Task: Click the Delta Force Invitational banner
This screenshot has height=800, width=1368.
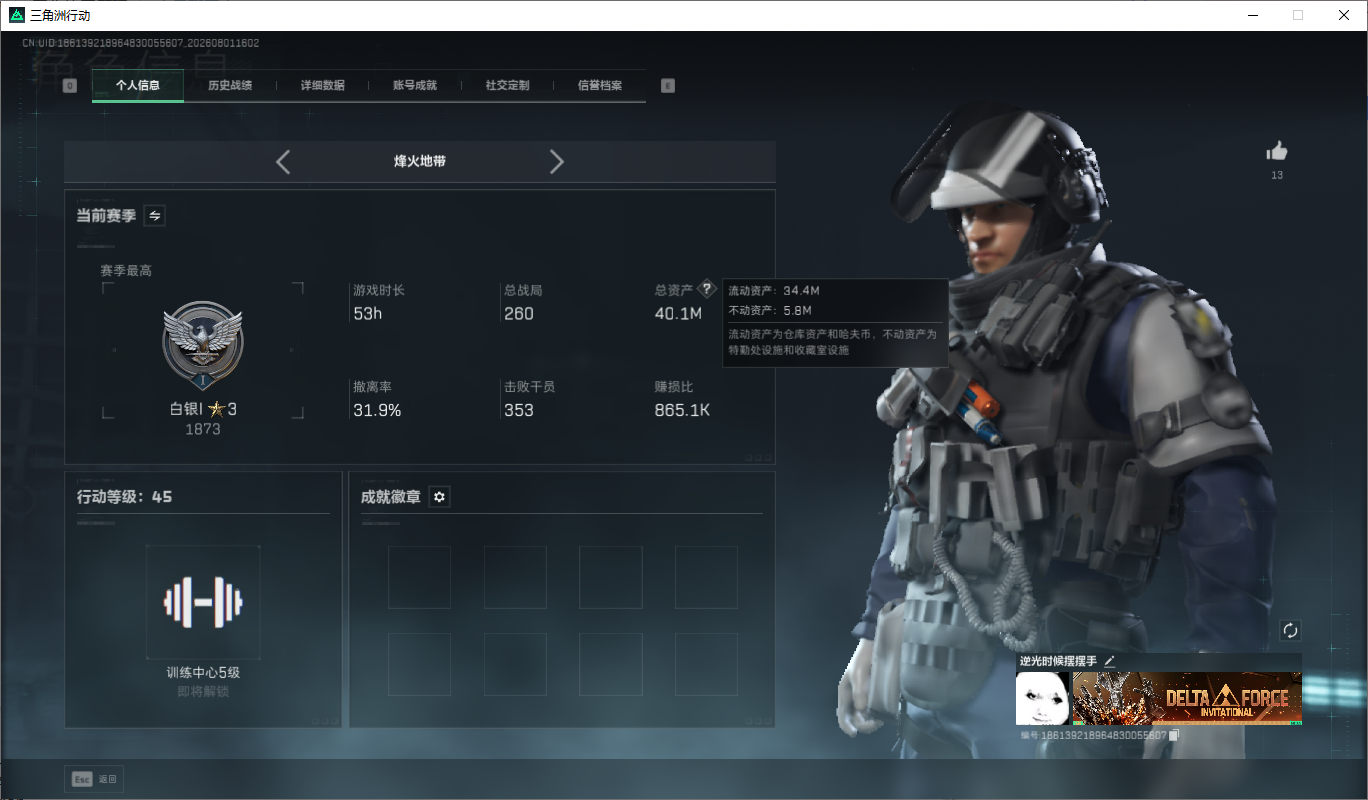Action: (1187, 698)
